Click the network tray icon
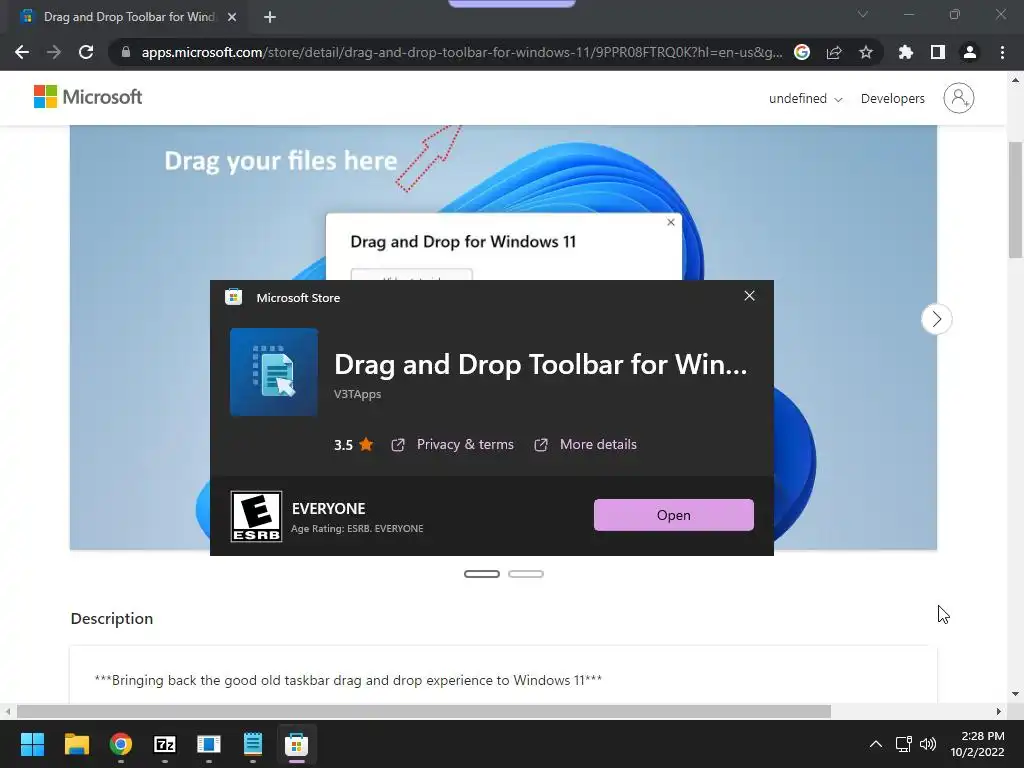The height and width of the screenshot is (768, 1024). pyautogui.click(x=903, y=744)
